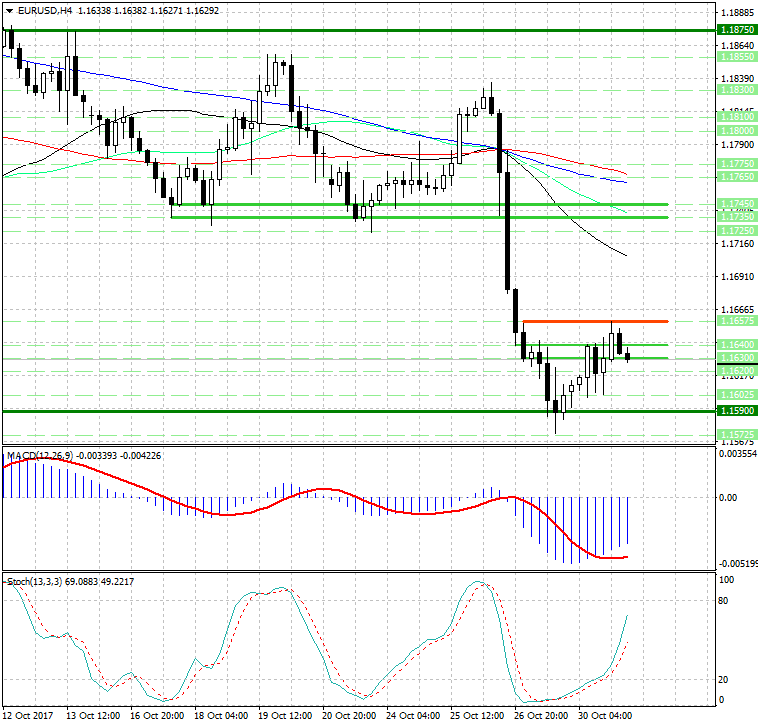Click the 1.16400 price label on axis
Image resolution: width=758 pixels, height=727 pixels.
[x=736, y=344]
